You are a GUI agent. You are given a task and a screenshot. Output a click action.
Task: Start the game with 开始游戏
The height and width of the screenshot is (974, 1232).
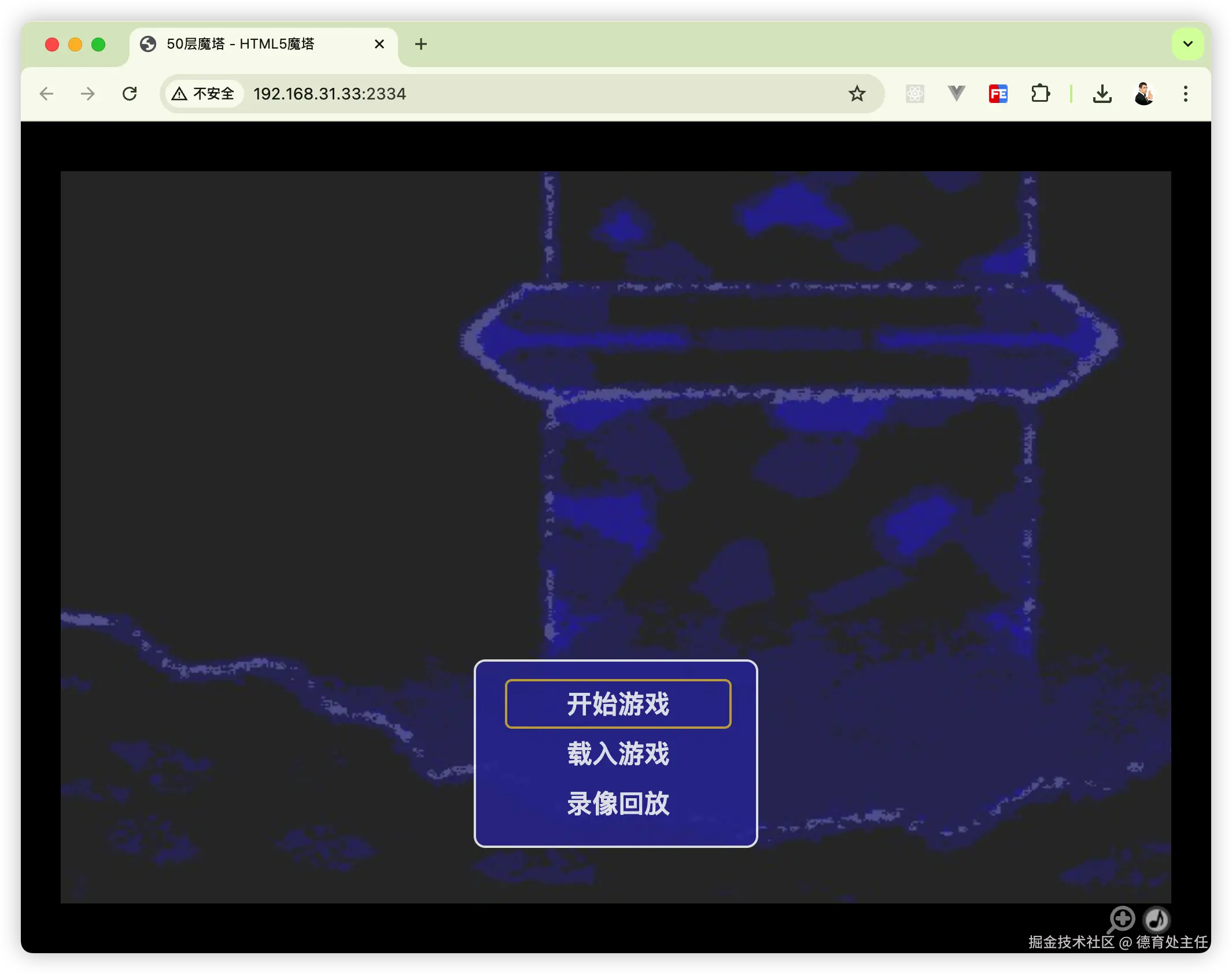pyautogui.click(x=618, y=704)
